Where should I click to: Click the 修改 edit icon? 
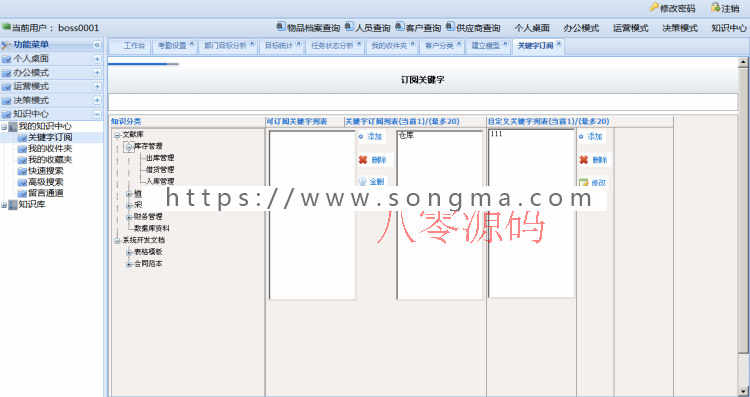pos(583,182)
